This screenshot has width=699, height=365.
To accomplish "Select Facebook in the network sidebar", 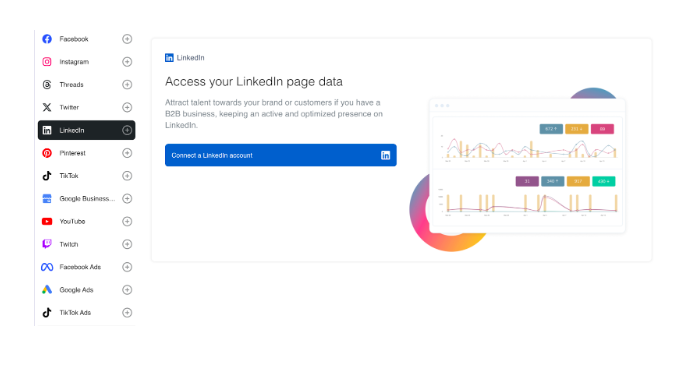I will 86,39.
